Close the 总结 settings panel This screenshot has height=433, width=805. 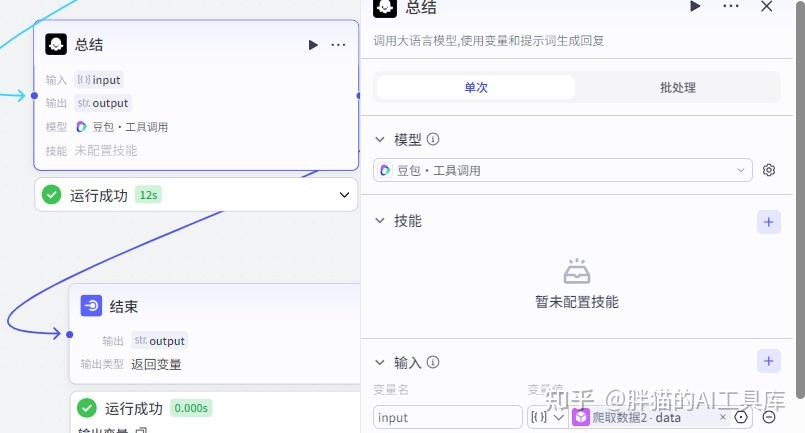(x=766, y=6)
